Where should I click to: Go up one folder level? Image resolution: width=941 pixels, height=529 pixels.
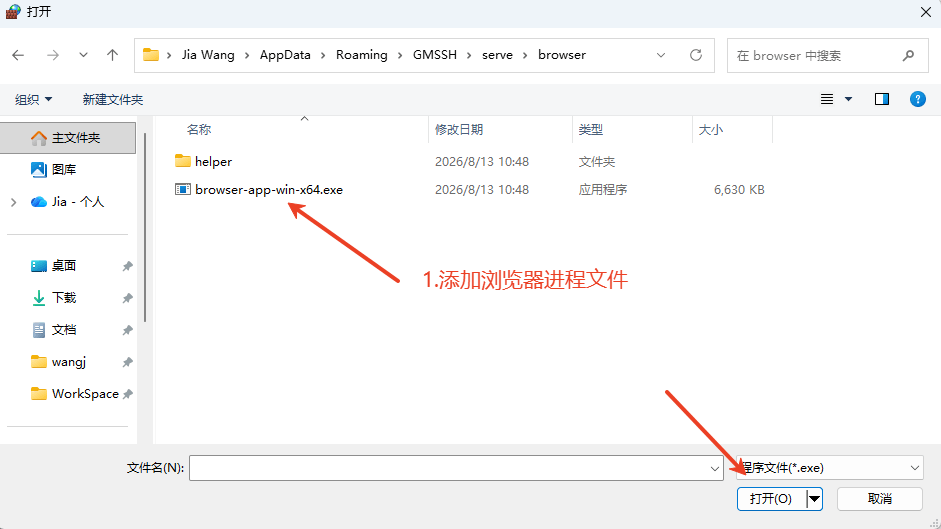112,55
